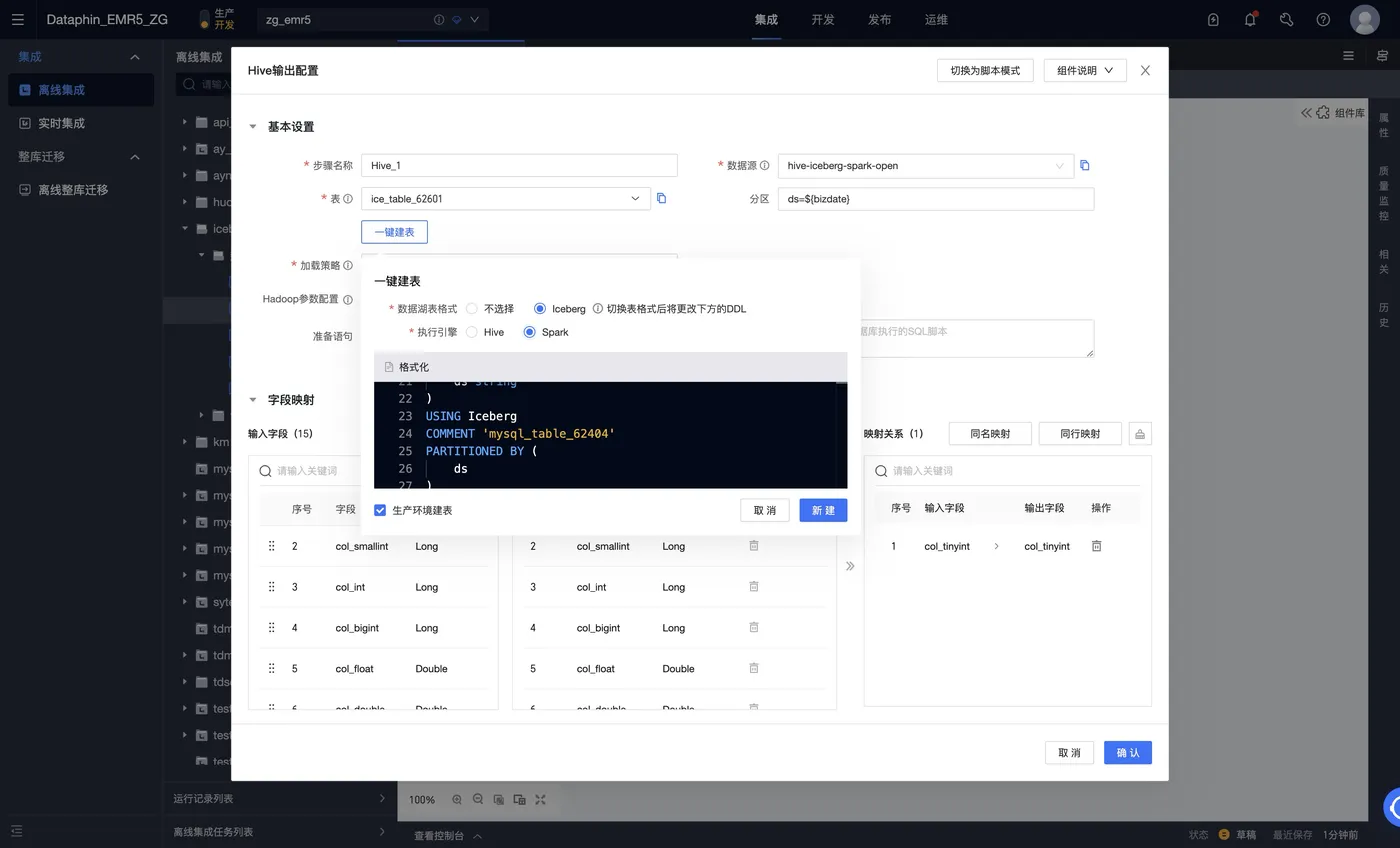Click the 同名映射 button
The height and width of the screenshot is (848, 1400).
pyautogui.click(x=990, y=433)
